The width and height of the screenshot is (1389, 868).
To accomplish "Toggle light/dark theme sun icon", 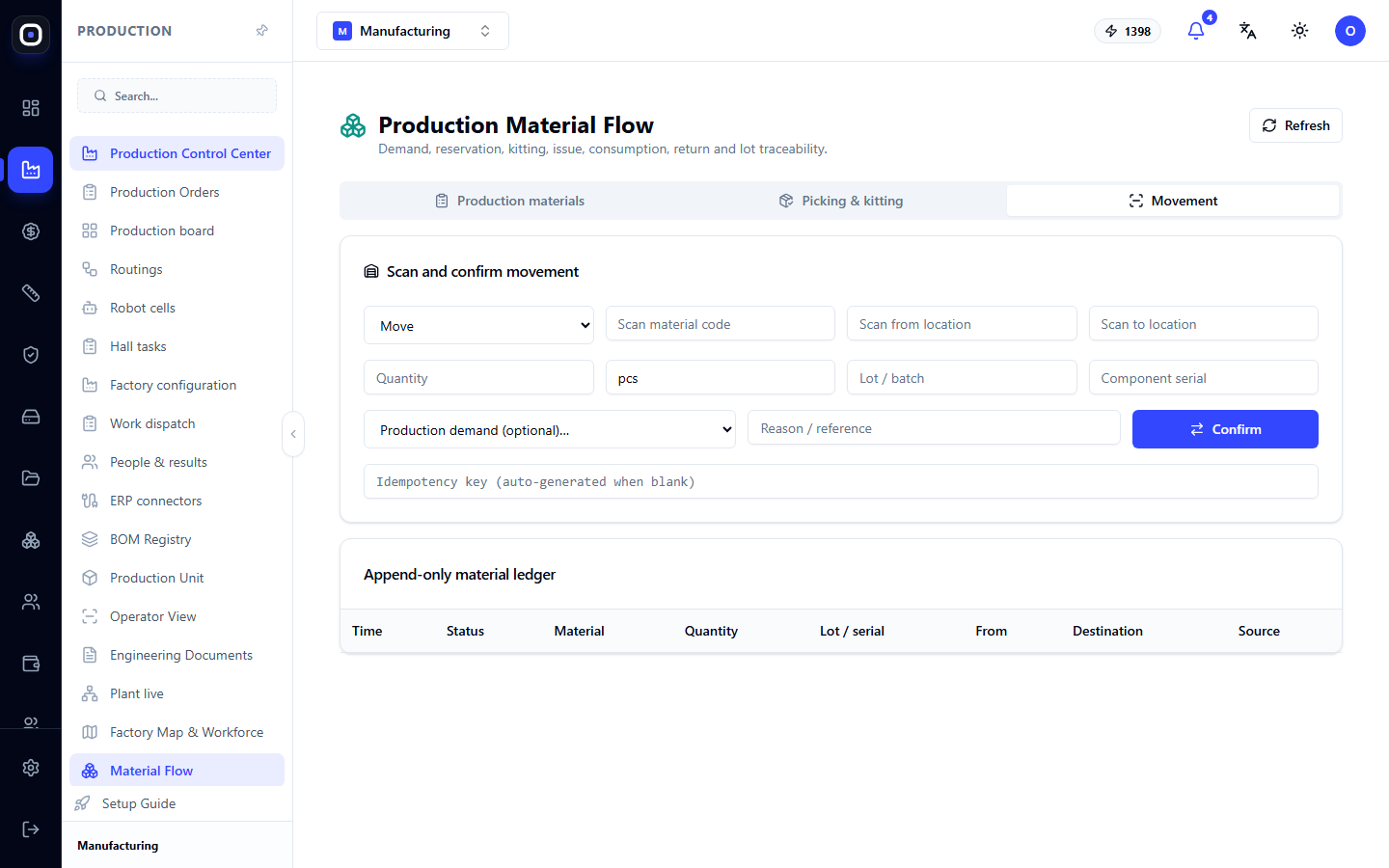I will click(x=1300, y=31).
